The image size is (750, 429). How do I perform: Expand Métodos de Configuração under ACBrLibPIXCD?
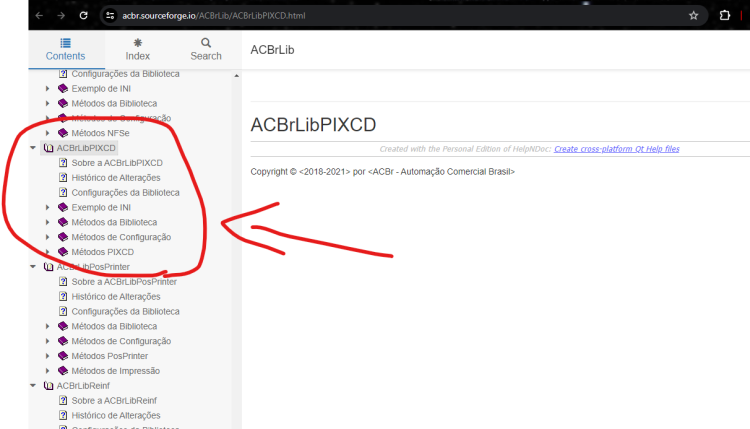(x=47, y=237)
